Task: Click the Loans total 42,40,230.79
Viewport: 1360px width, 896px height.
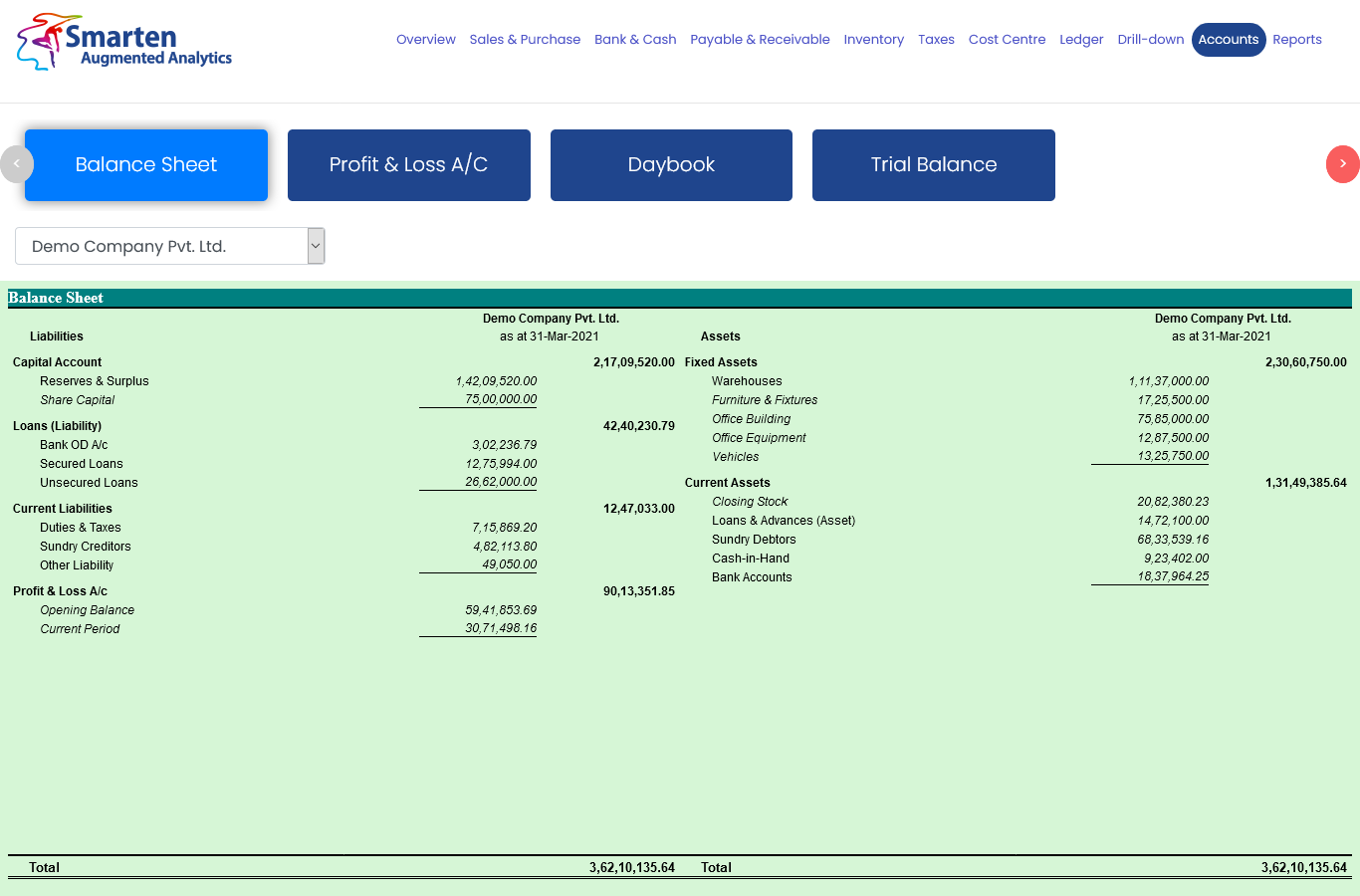Action: 639,426
